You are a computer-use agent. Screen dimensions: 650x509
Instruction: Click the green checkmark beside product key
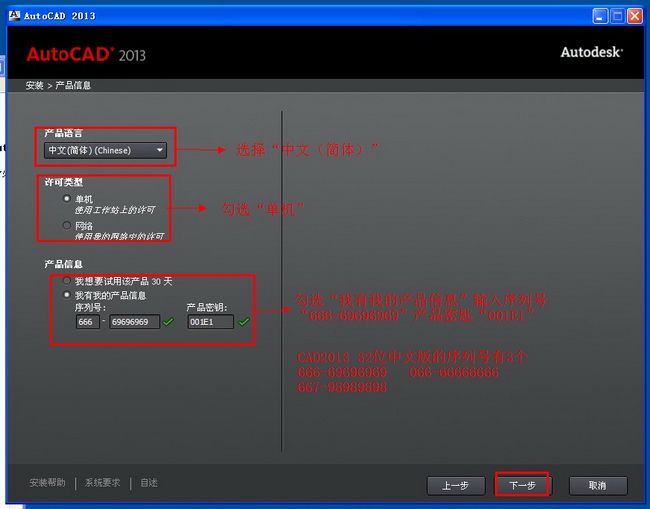[x=244, y=322]
